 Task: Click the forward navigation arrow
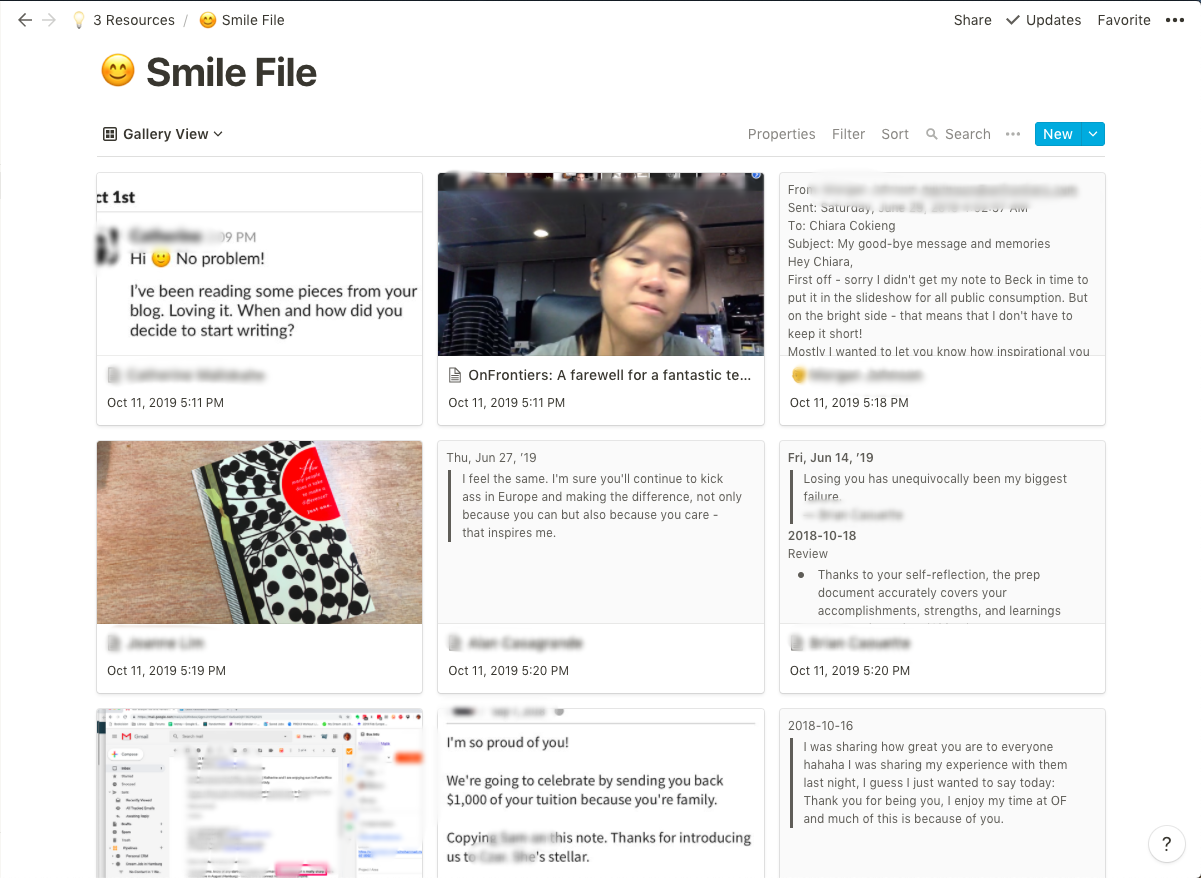(x=49, y=20)
